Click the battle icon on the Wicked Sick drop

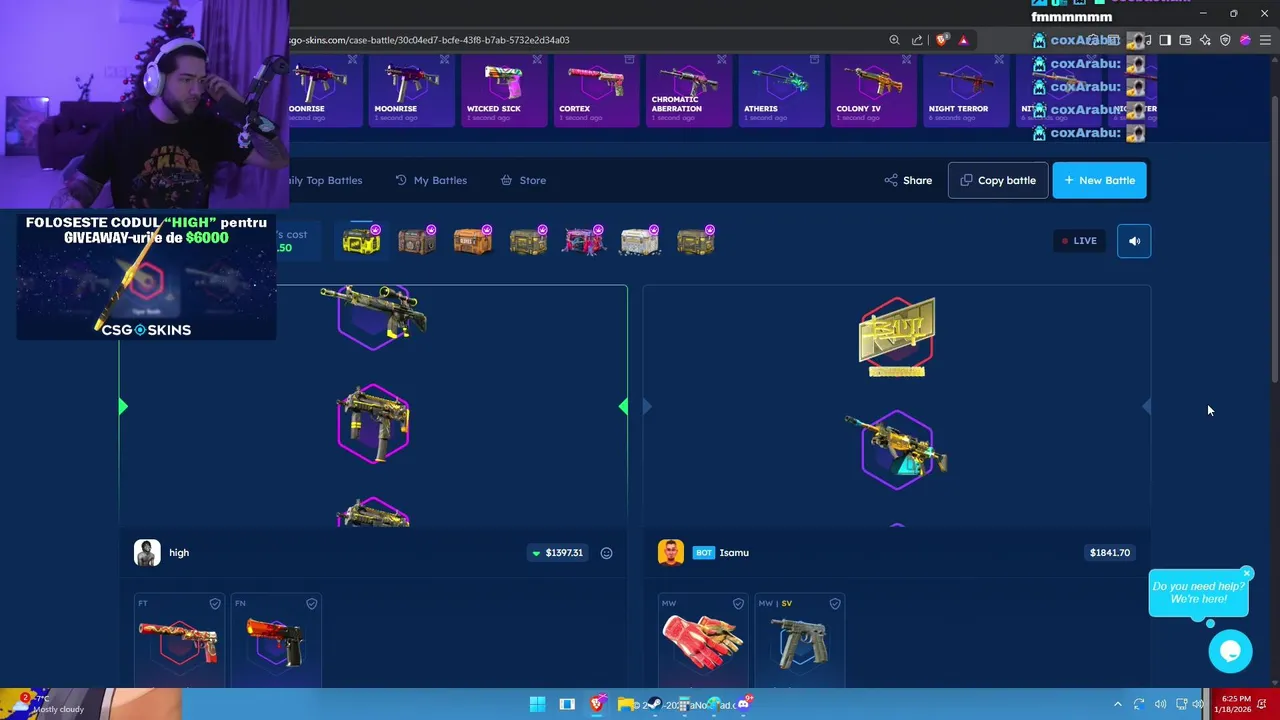click(537, 60)
